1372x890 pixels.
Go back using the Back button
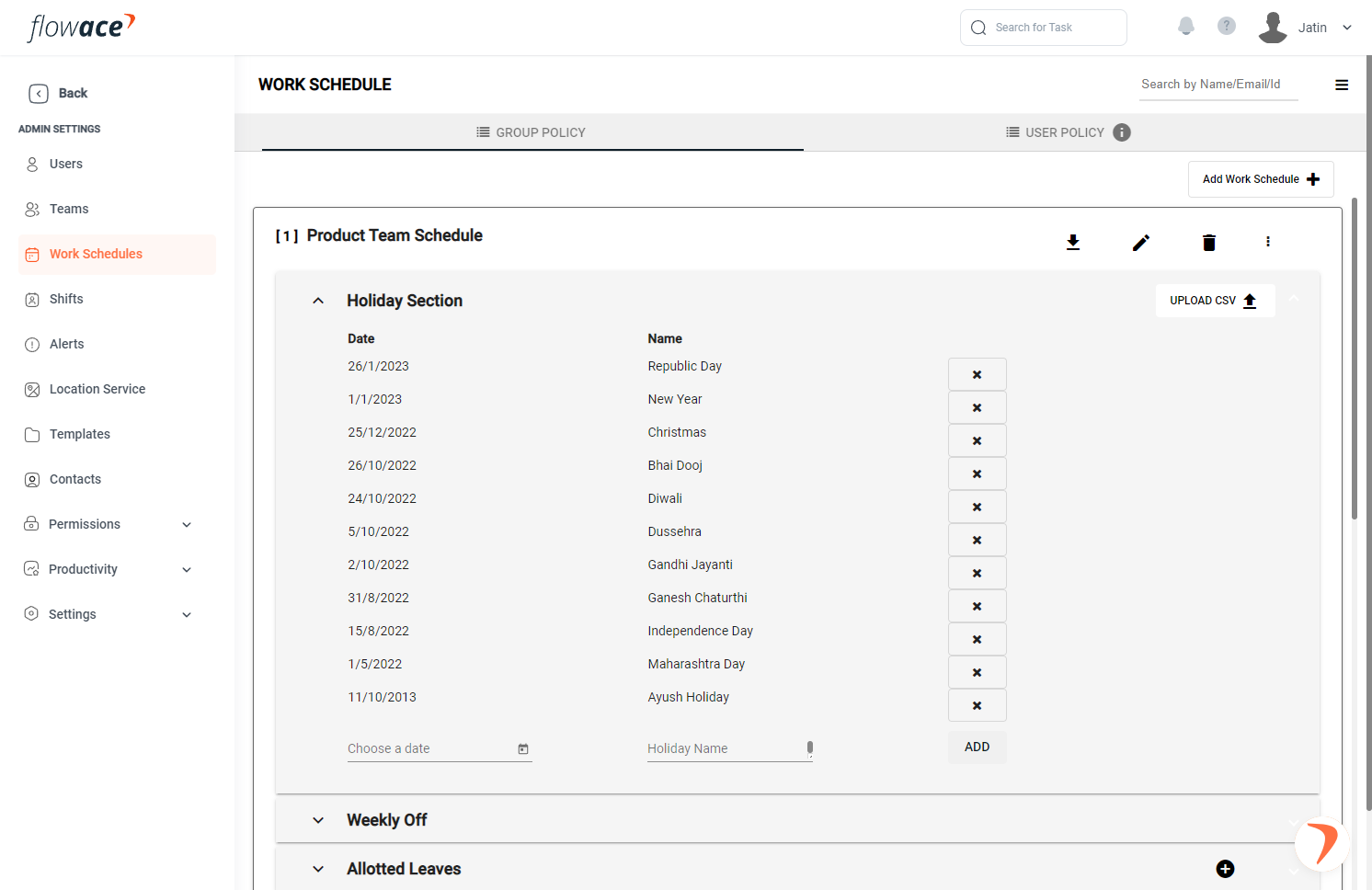[59, 93]
